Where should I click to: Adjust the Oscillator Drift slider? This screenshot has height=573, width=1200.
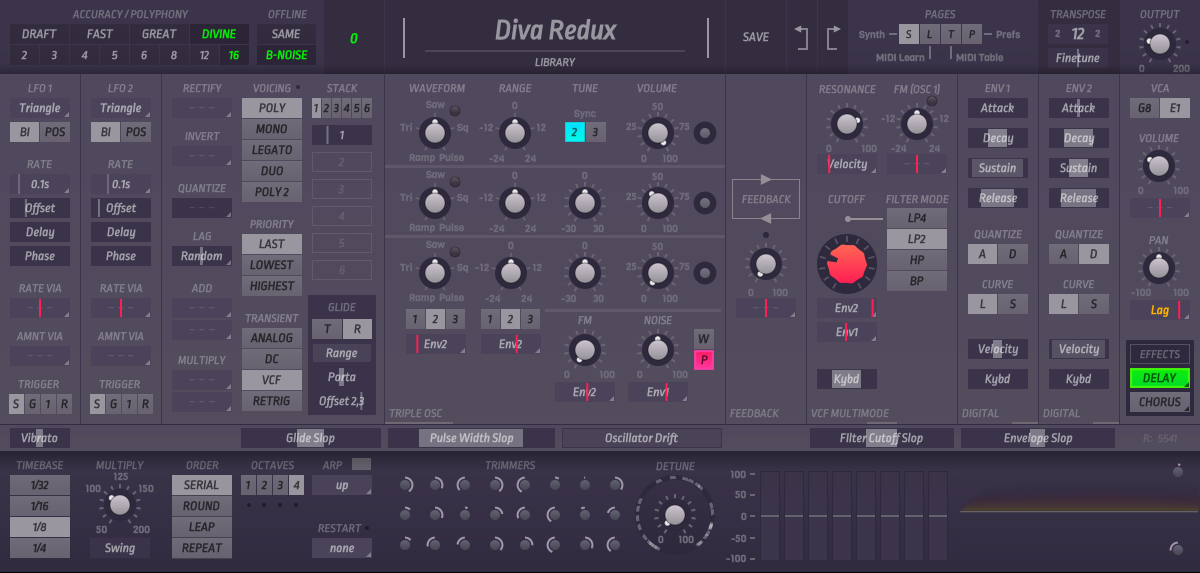642,438
